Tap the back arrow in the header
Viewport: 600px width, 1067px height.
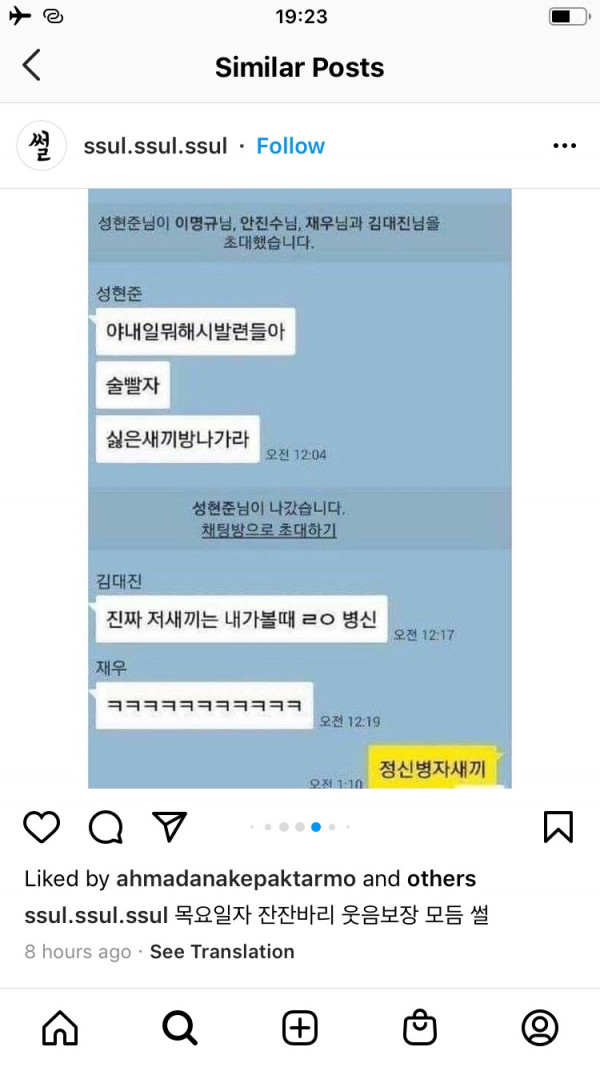pos(31,65)
